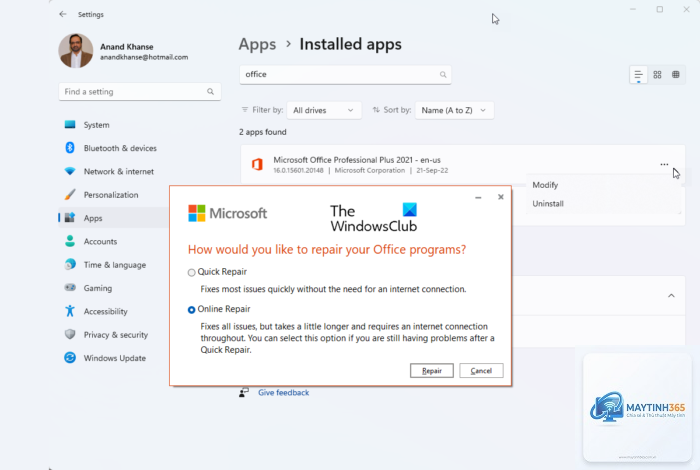Open the Name (A to Z) sort dropdown
The height and width of the screenshot is (470, 700).
[x=454, y=110]
